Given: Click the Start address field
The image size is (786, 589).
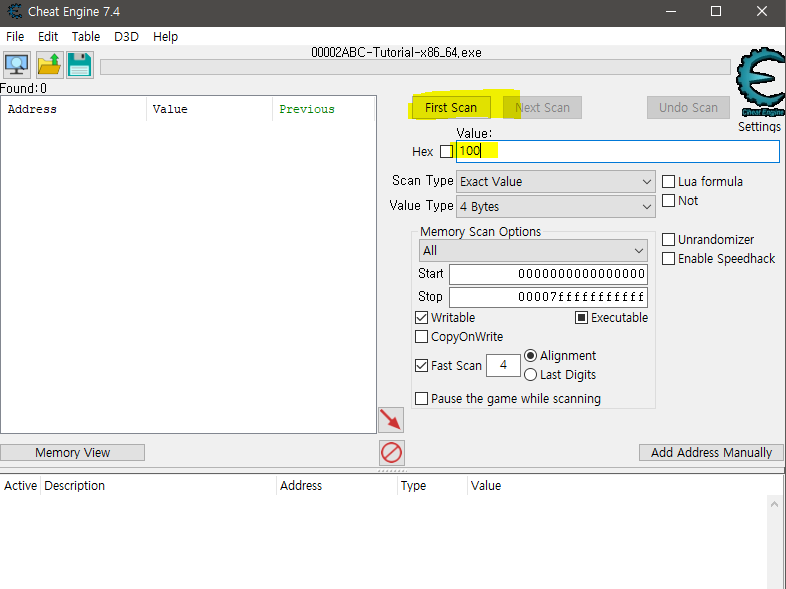Looking at the screenshot, I should [x=548, y=274].
